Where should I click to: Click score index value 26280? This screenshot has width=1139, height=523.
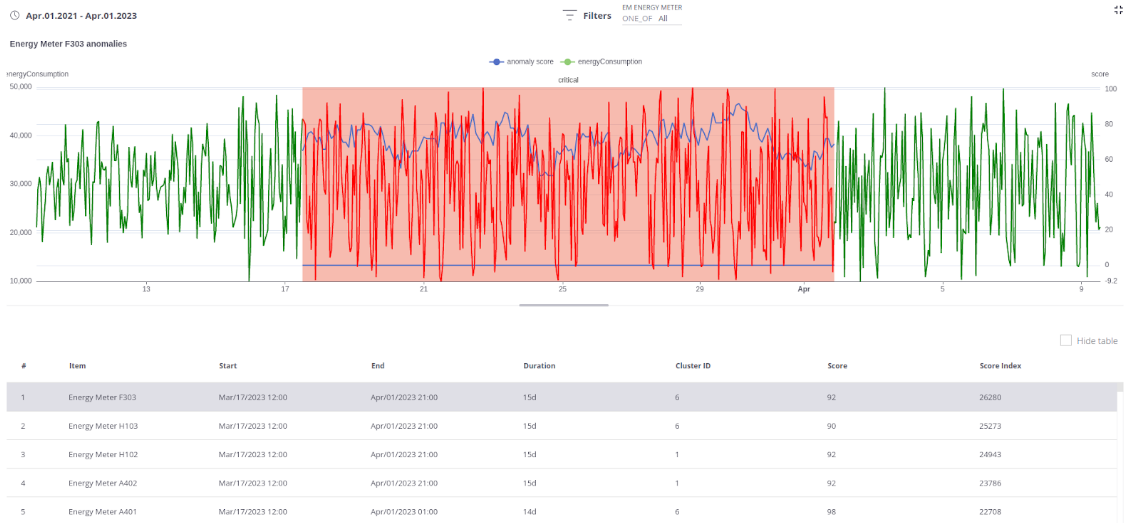(990, 397)
